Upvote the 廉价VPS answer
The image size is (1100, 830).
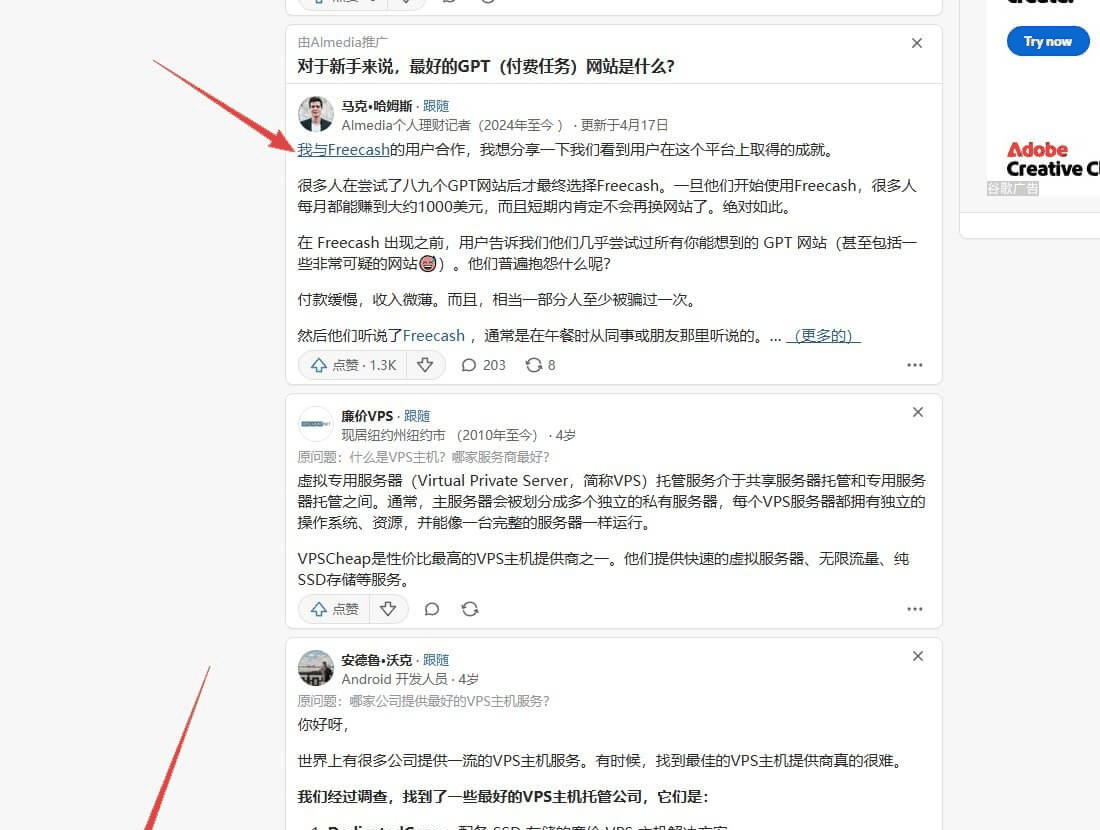click(335, 609)
